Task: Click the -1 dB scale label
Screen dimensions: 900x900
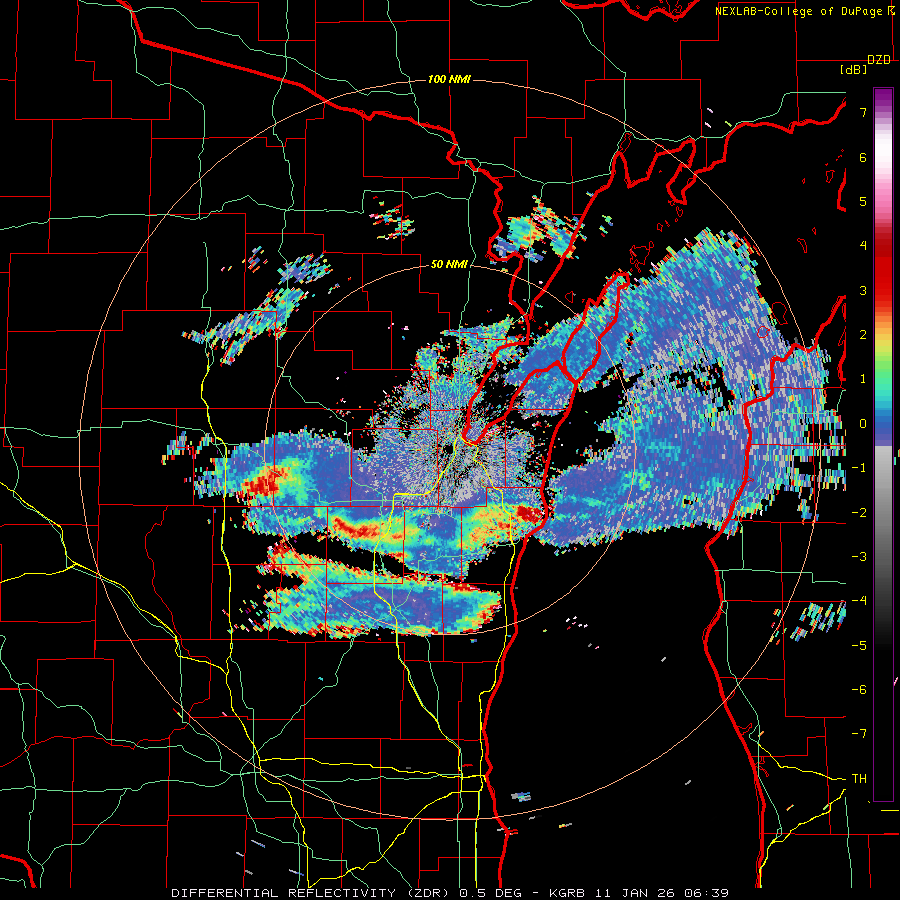Action: tap(859, 468)
